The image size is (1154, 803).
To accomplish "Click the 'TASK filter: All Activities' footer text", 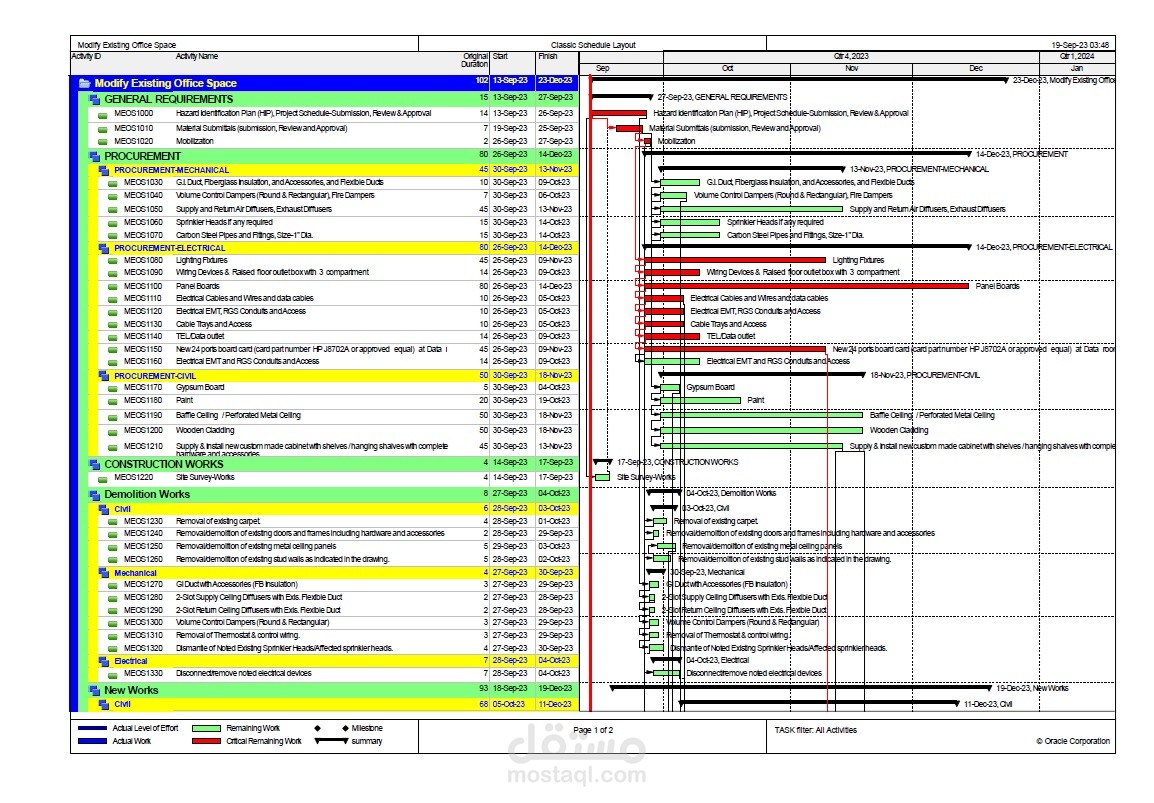I will coord(815,730).
